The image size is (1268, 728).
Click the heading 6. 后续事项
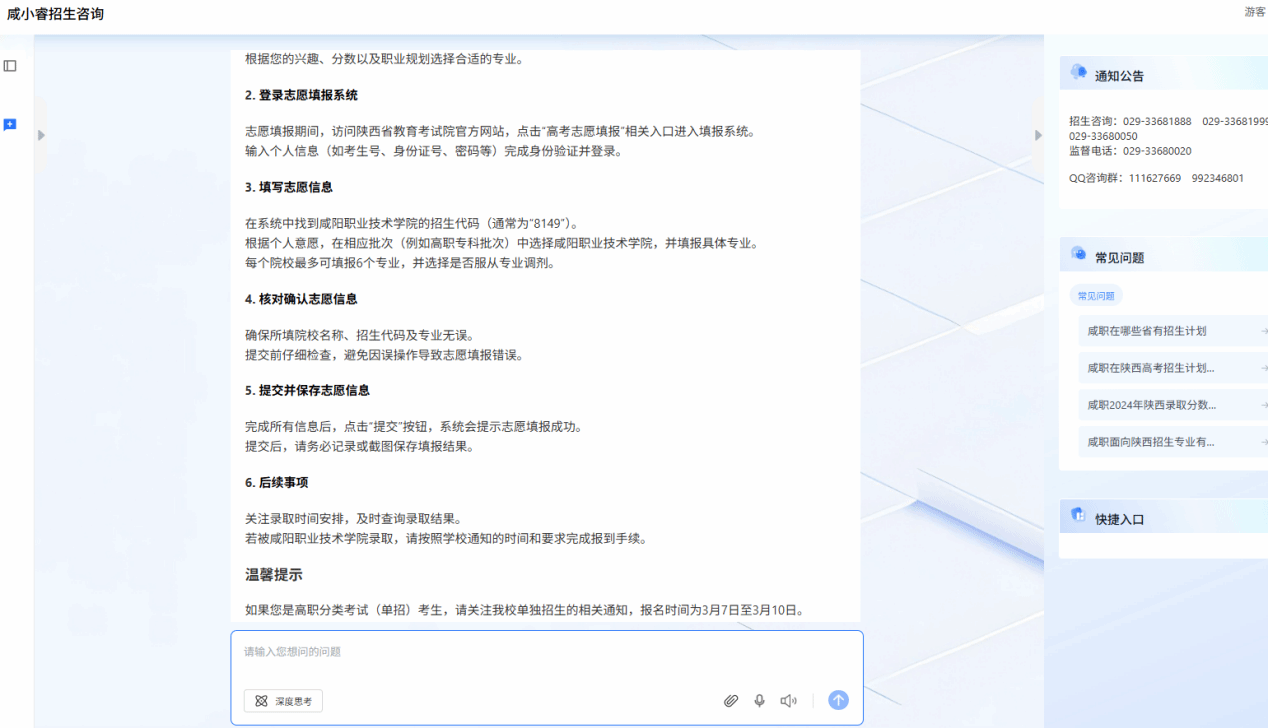point(276,482)
